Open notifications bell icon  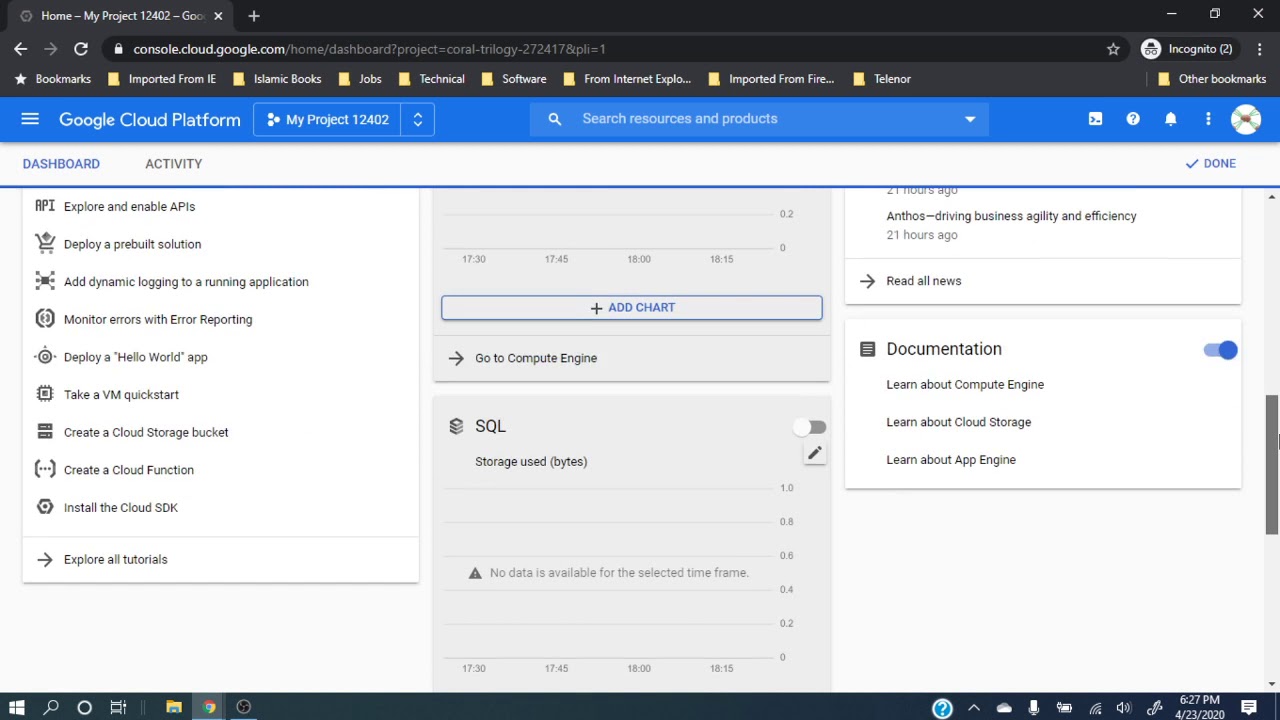tap(1170, 119)
